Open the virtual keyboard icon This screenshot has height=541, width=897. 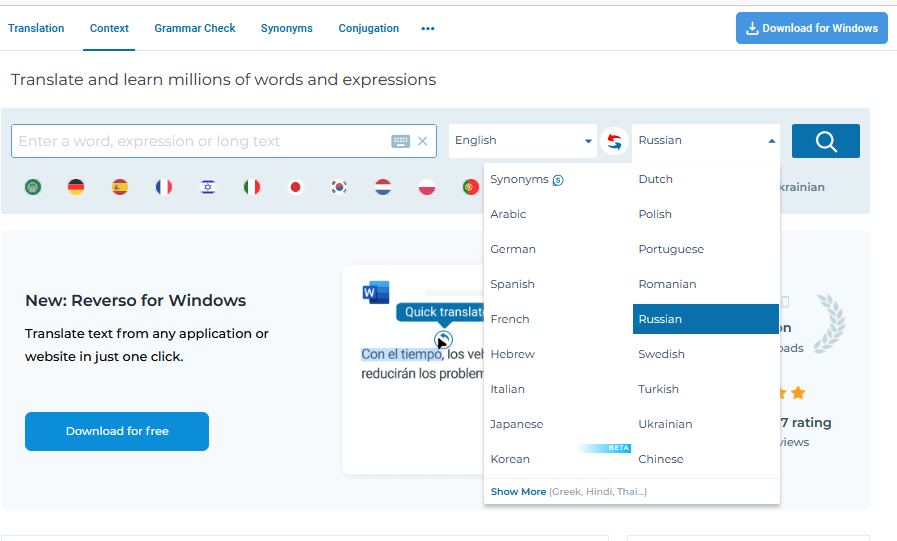400,141
